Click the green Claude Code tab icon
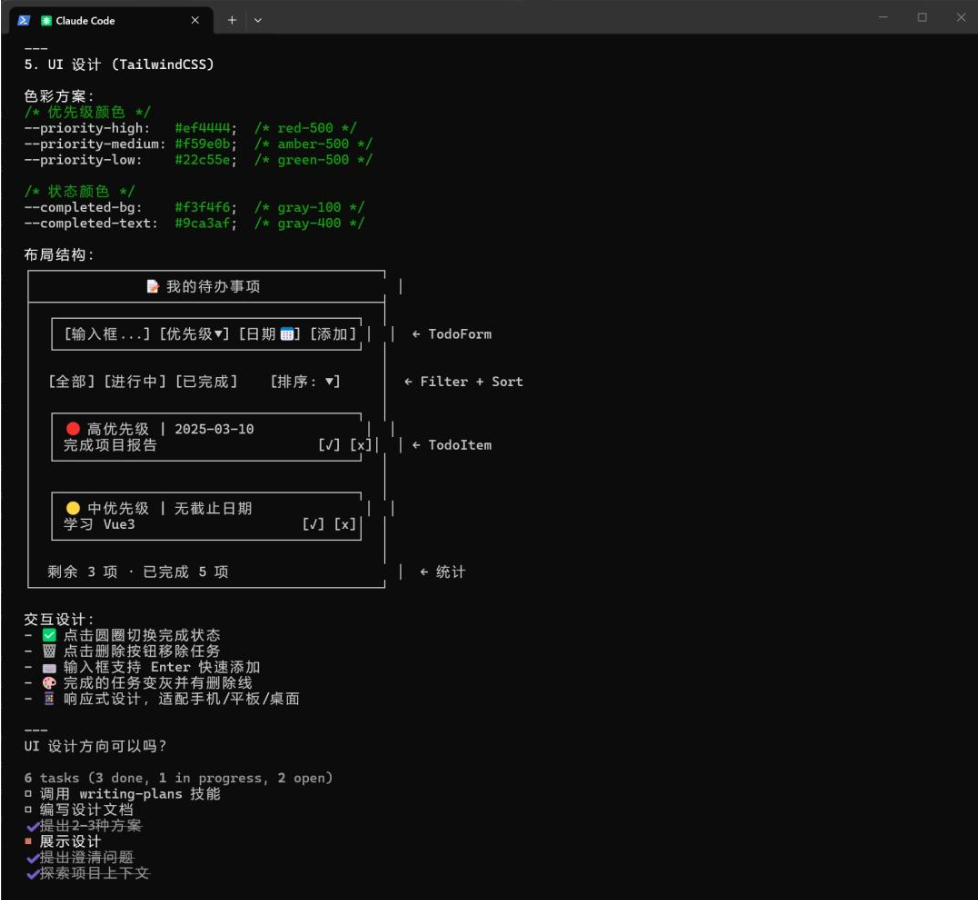Screen dimensions: 978x900 click(46, 21)
